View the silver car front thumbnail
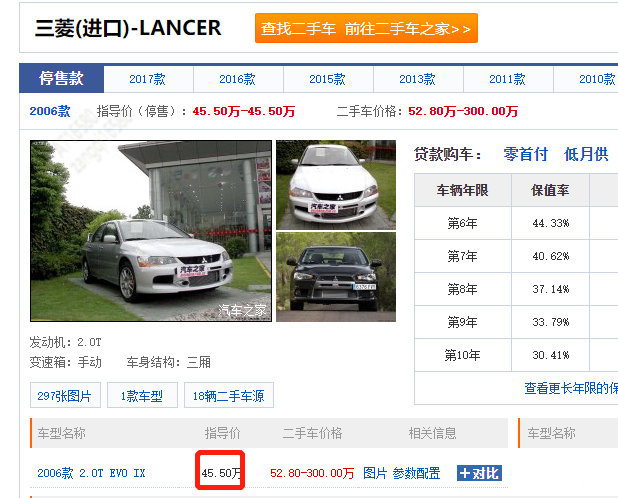The height and width of the screenshot is (498, 618). pyautogui.click(x=335, y=184)
